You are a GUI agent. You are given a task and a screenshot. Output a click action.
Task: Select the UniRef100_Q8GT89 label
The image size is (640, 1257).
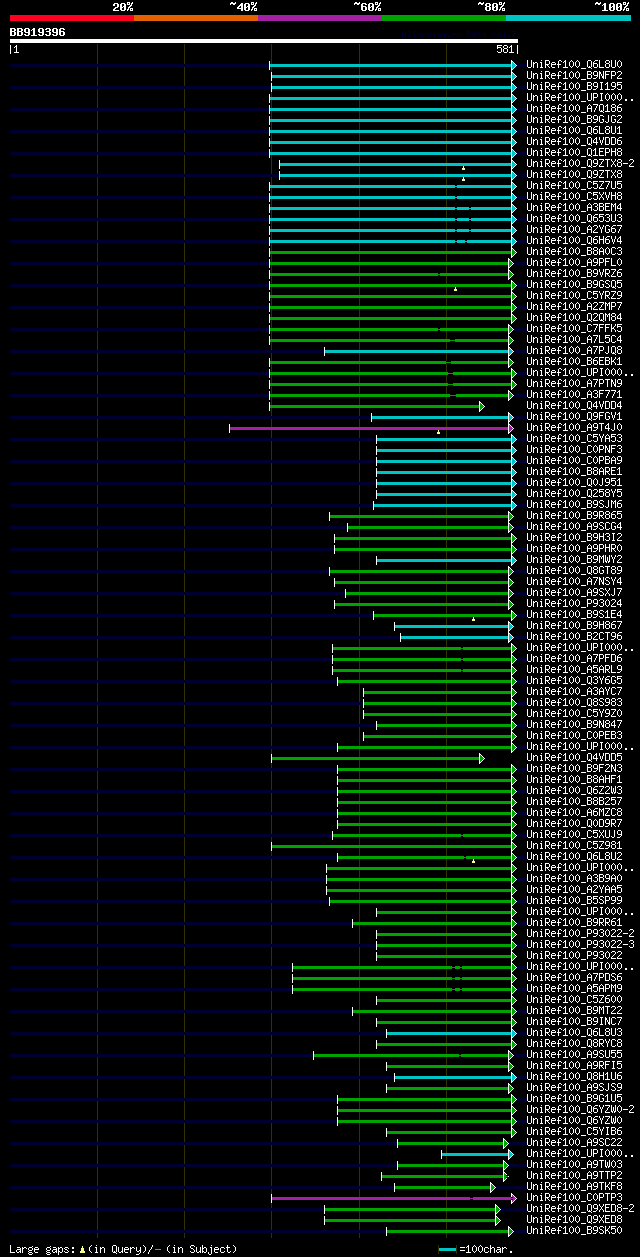pos(574,571)
